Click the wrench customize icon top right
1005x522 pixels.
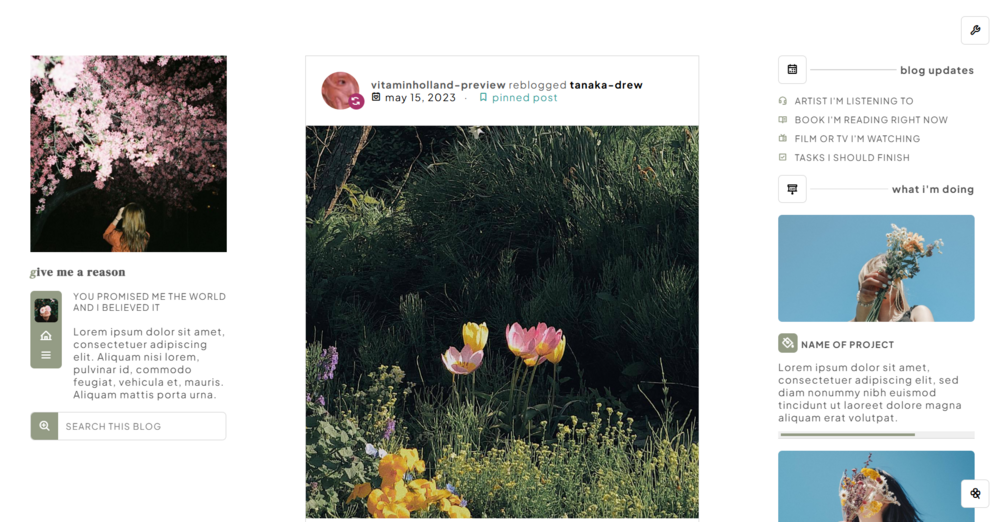pos(975,30)
